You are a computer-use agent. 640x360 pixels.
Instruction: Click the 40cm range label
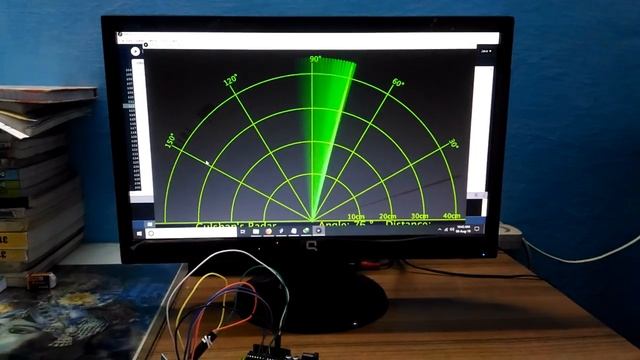(451, 216)
